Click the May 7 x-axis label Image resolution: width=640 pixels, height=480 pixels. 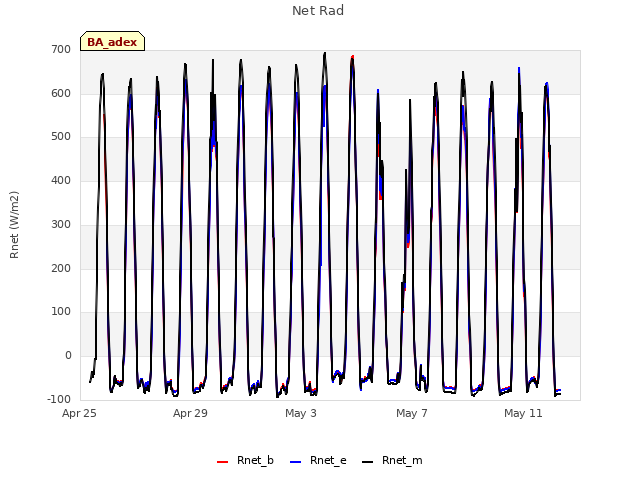click(412, 413)
